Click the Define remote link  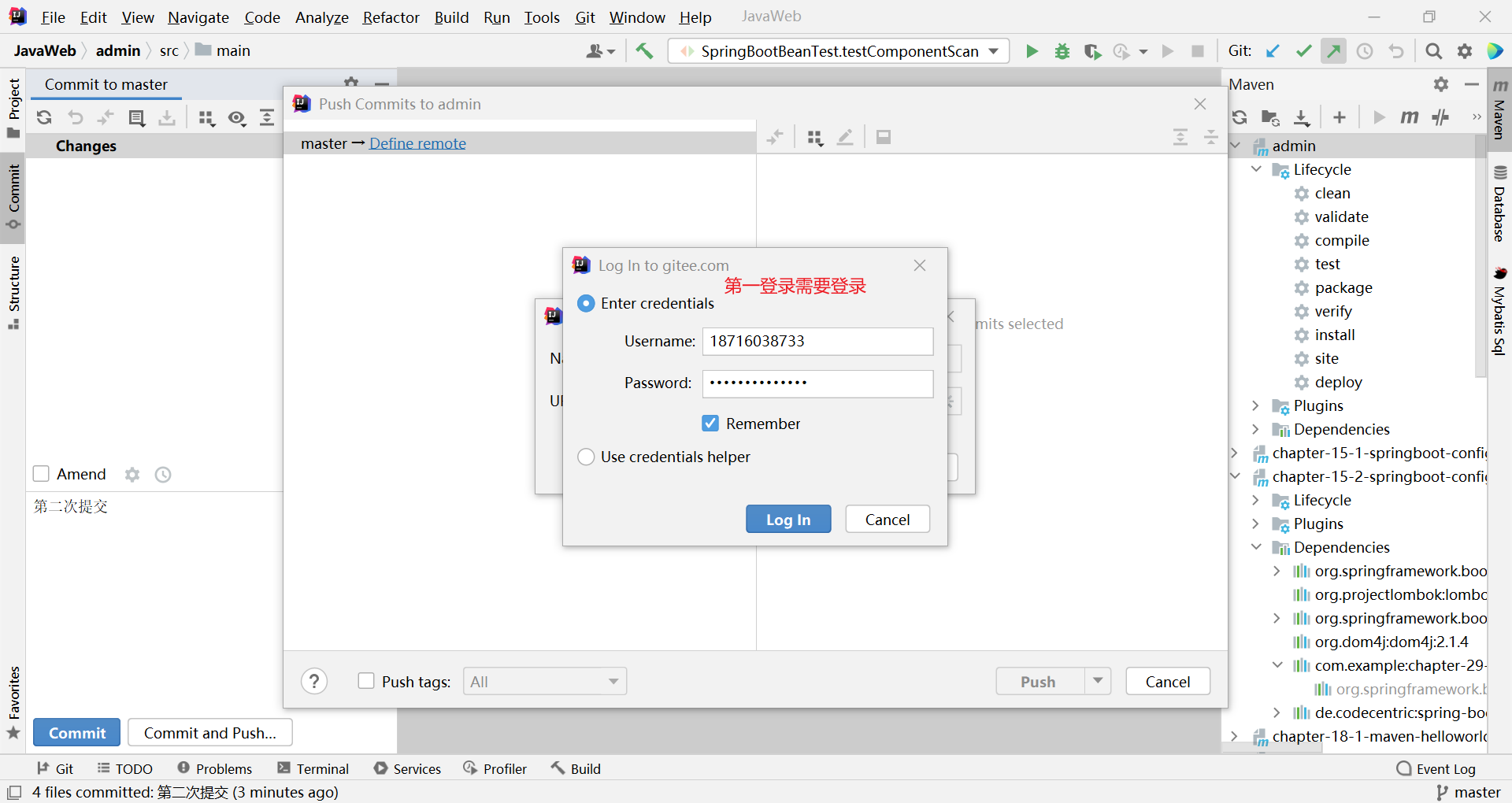coord(417,143)
